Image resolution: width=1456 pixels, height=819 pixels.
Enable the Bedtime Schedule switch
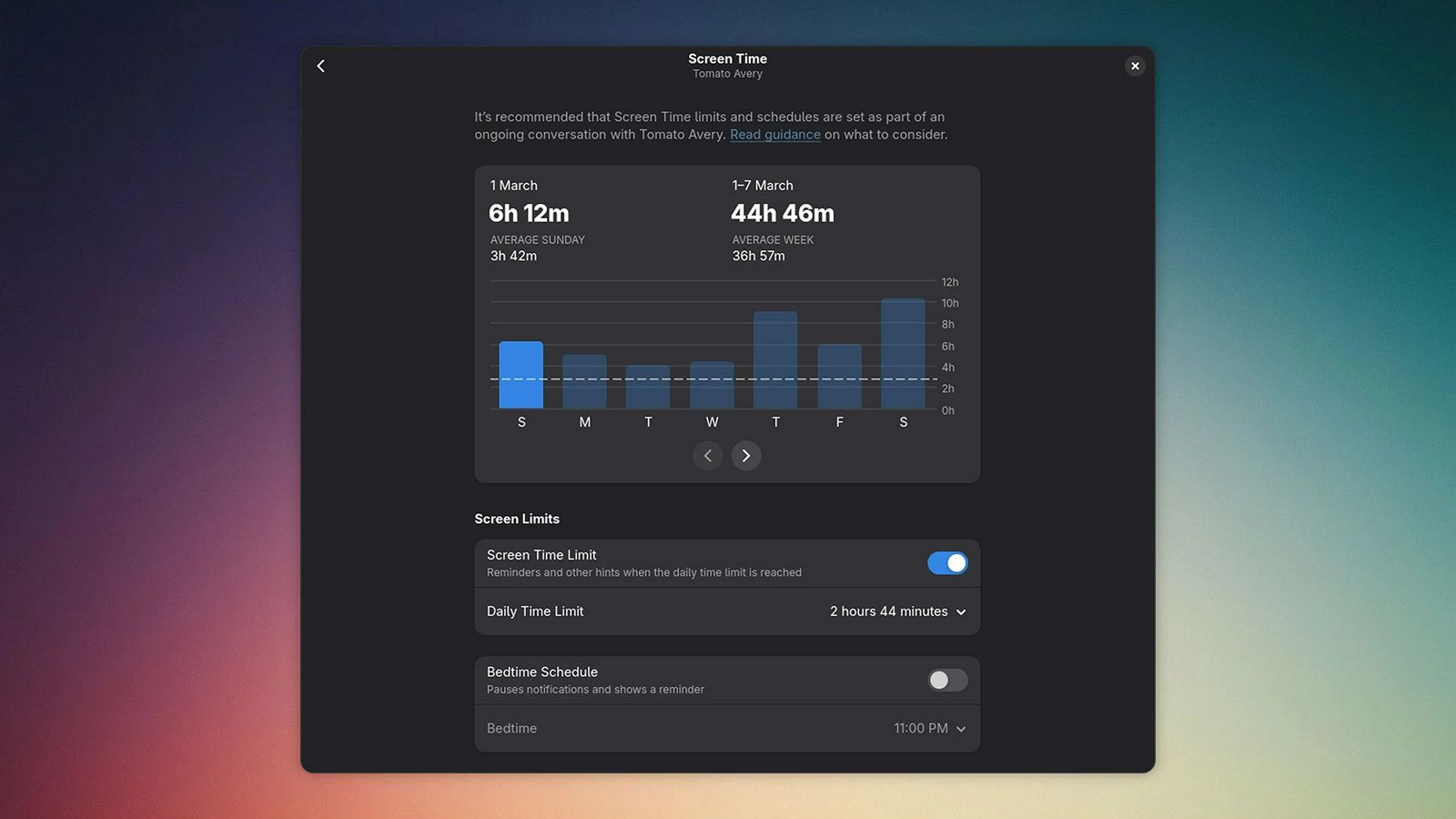pos(946,681)
